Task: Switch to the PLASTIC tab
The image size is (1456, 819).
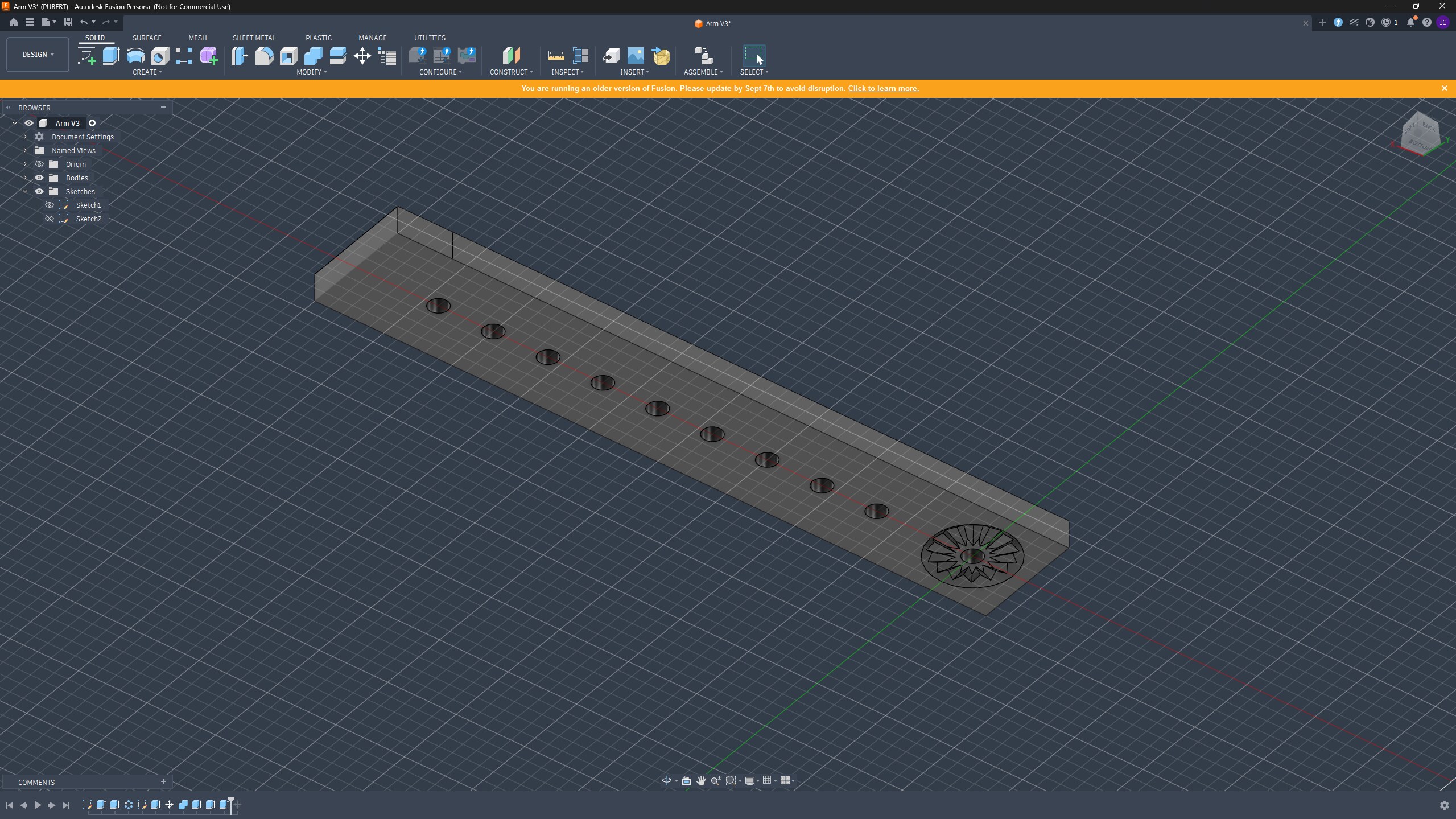Action: point(318,38)
